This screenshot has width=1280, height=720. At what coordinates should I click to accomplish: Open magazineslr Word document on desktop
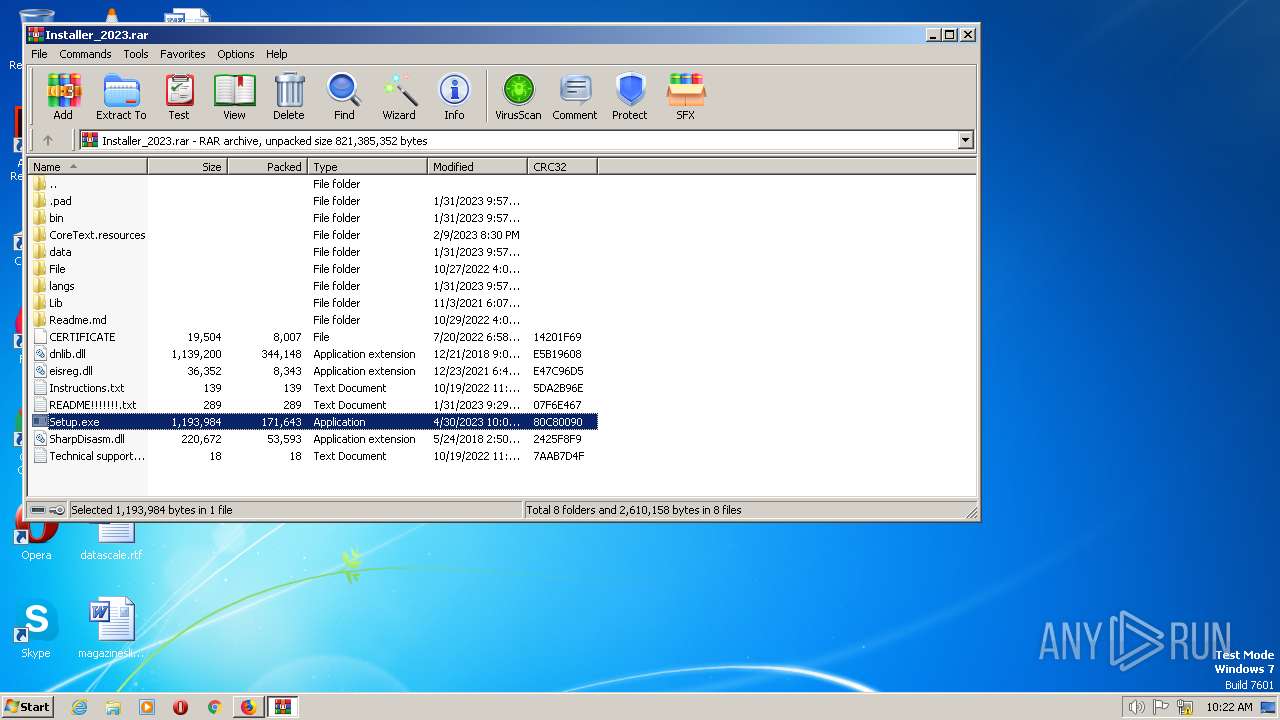111,630
